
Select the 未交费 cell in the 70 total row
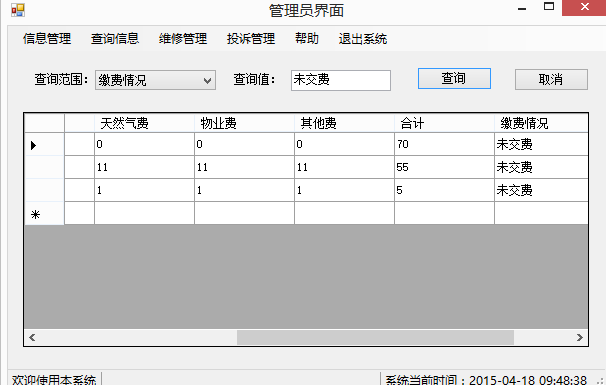coord(541,145)
